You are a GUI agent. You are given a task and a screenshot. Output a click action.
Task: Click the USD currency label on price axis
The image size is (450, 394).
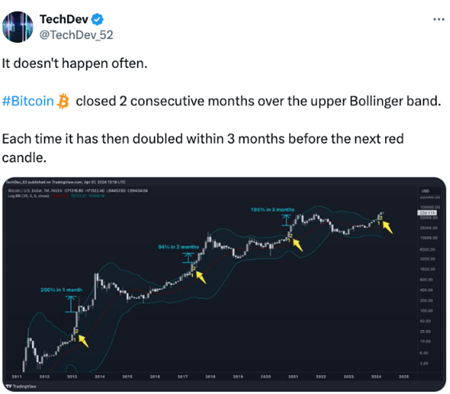tap(425, 191)
